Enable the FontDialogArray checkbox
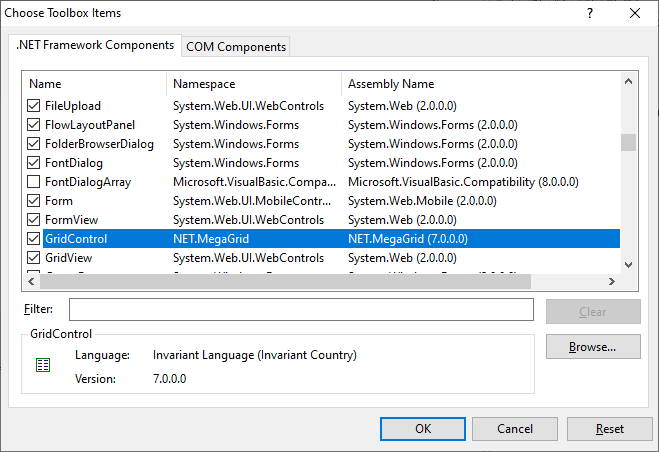The width and height of the screenshot is (659, 452). click(x=34, y=182)
